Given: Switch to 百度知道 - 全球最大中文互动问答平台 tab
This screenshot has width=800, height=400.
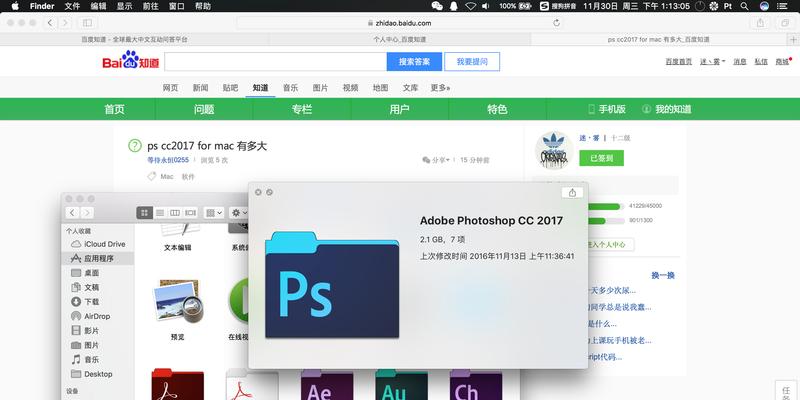Looking at the screenshot, I should [135, 39].
